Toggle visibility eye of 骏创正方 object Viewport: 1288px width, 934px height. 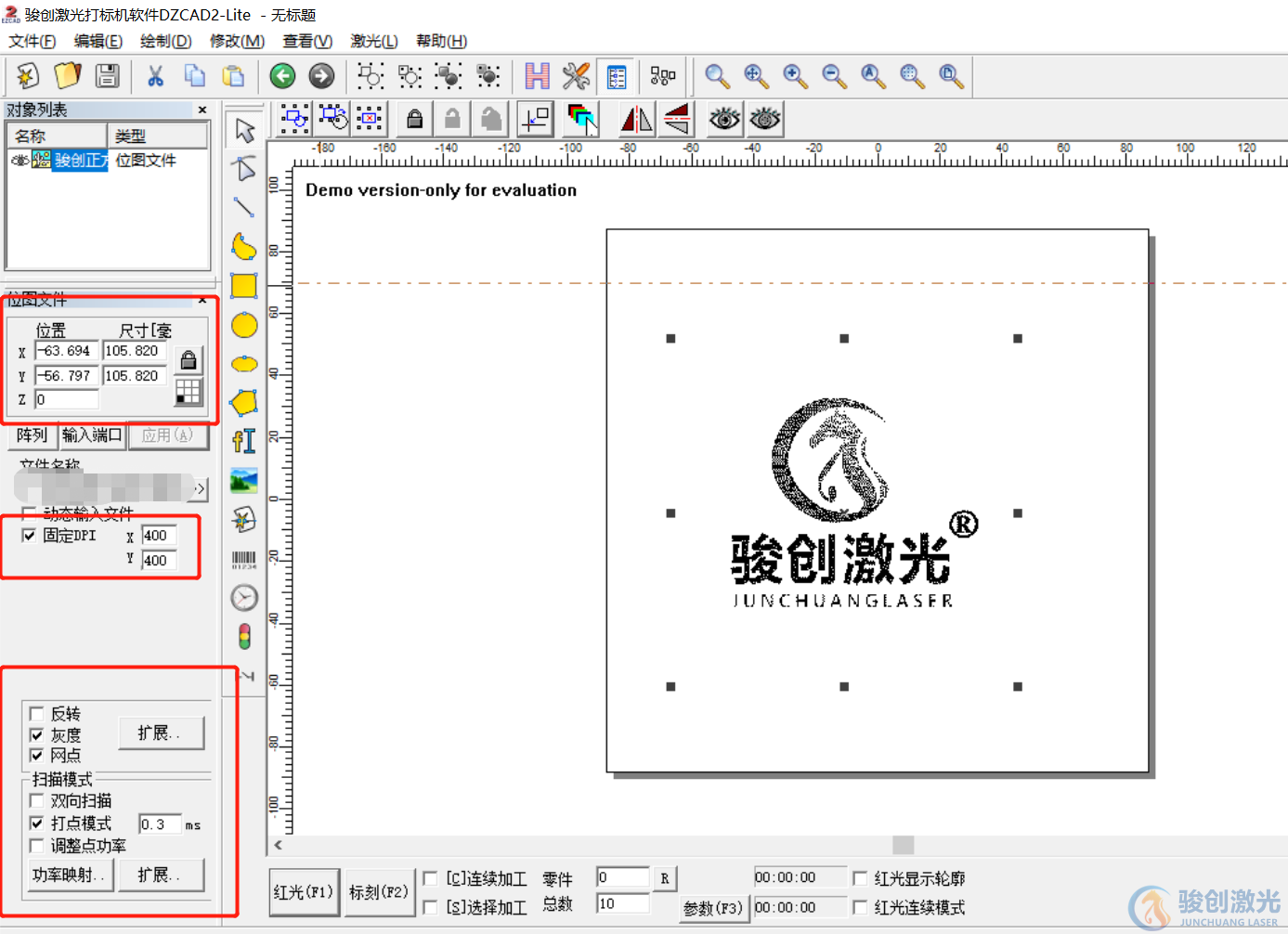(x=19, y=161)
